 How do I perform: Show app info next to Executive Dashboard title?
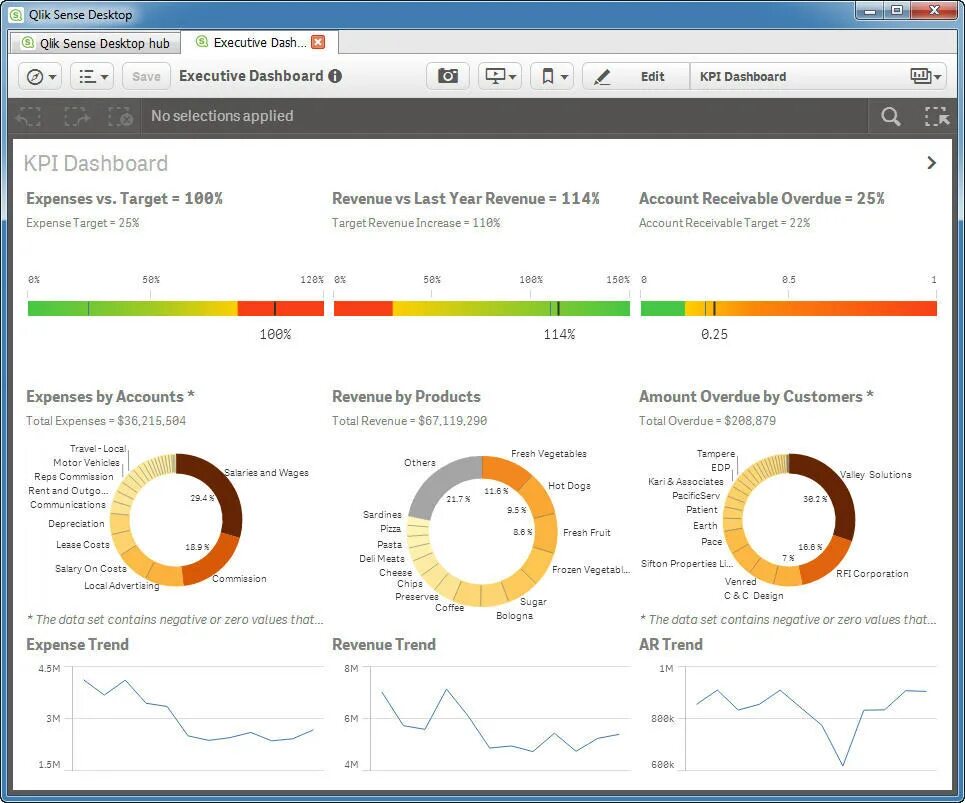[x=335, y=76]
